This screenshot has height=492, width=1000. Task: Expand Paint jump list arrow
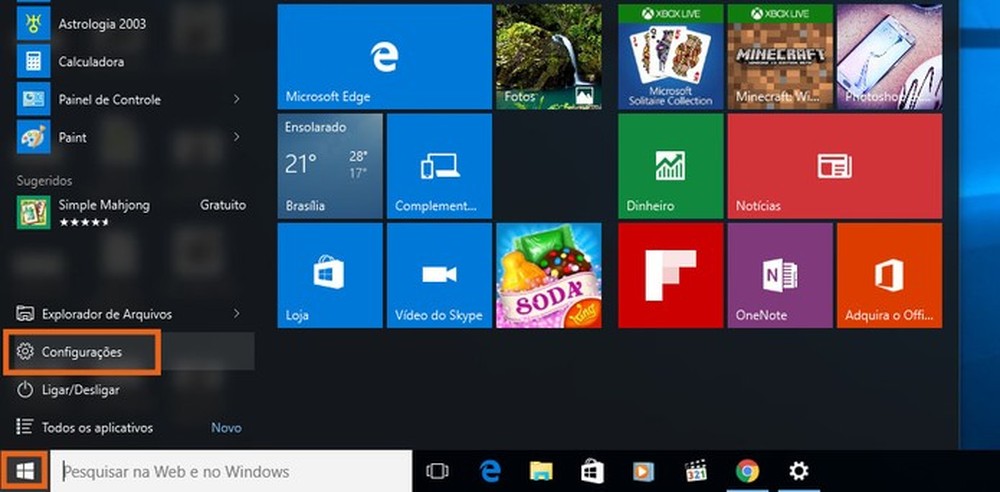237,137
